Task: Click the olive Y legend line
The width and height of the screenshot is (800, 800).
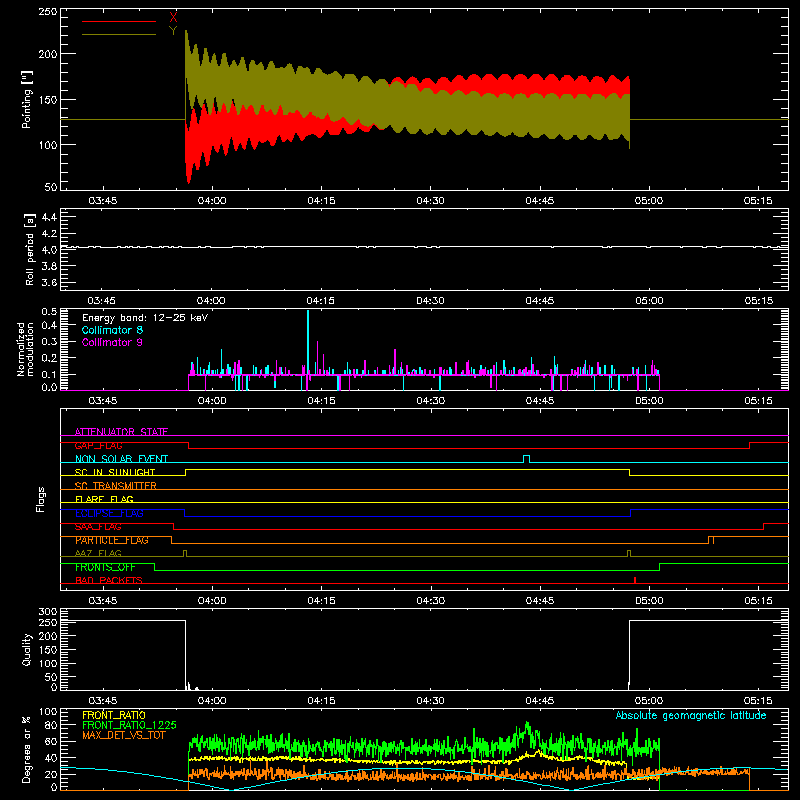Action: point(119,34)
